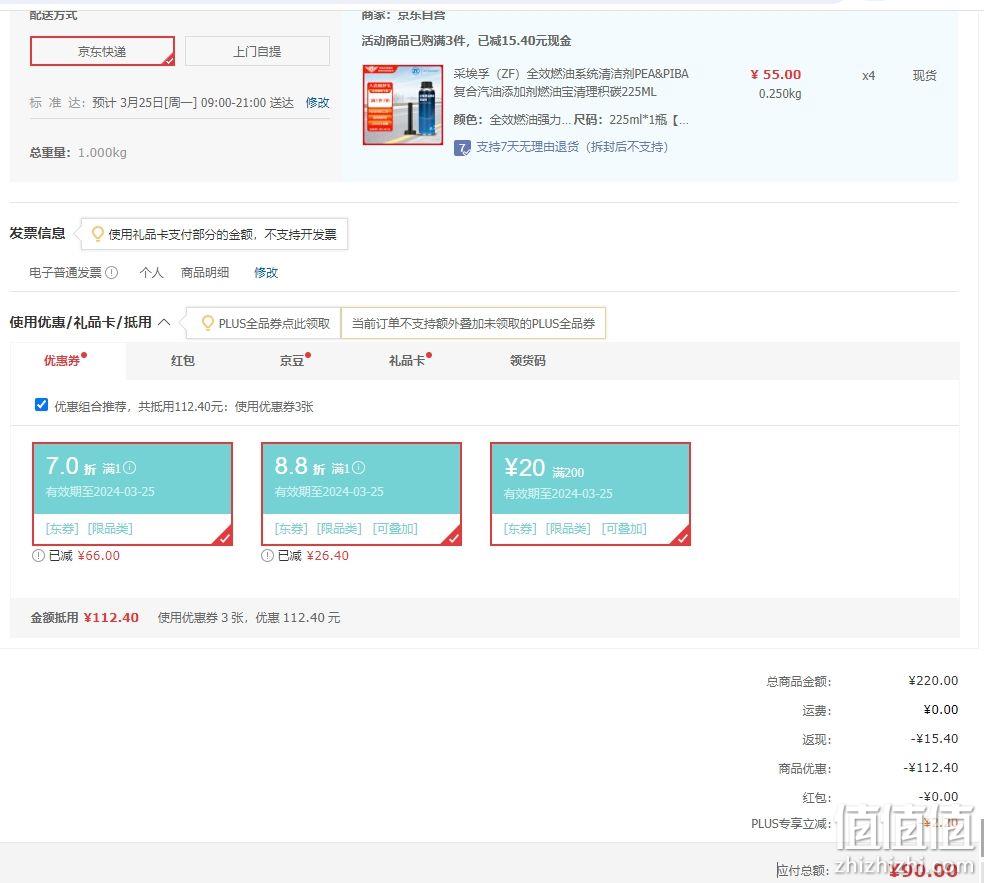Open product title 采埃孚全效燃油系统清洁剂
Image resolution: width=984 pixels, height=883 pixels.
[571, 83]
